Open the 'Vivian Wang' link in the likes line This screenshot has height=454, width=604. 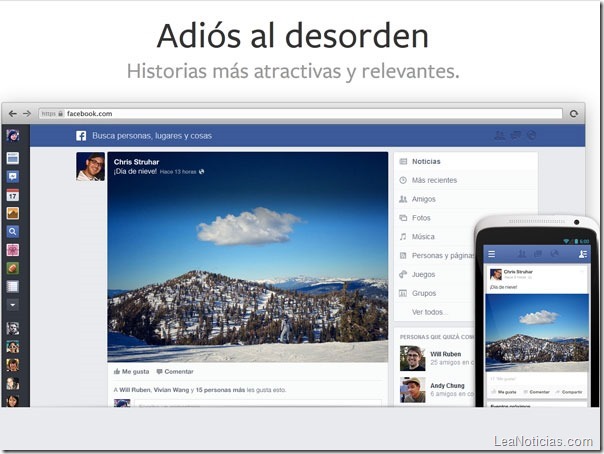[x=171, y=390]
